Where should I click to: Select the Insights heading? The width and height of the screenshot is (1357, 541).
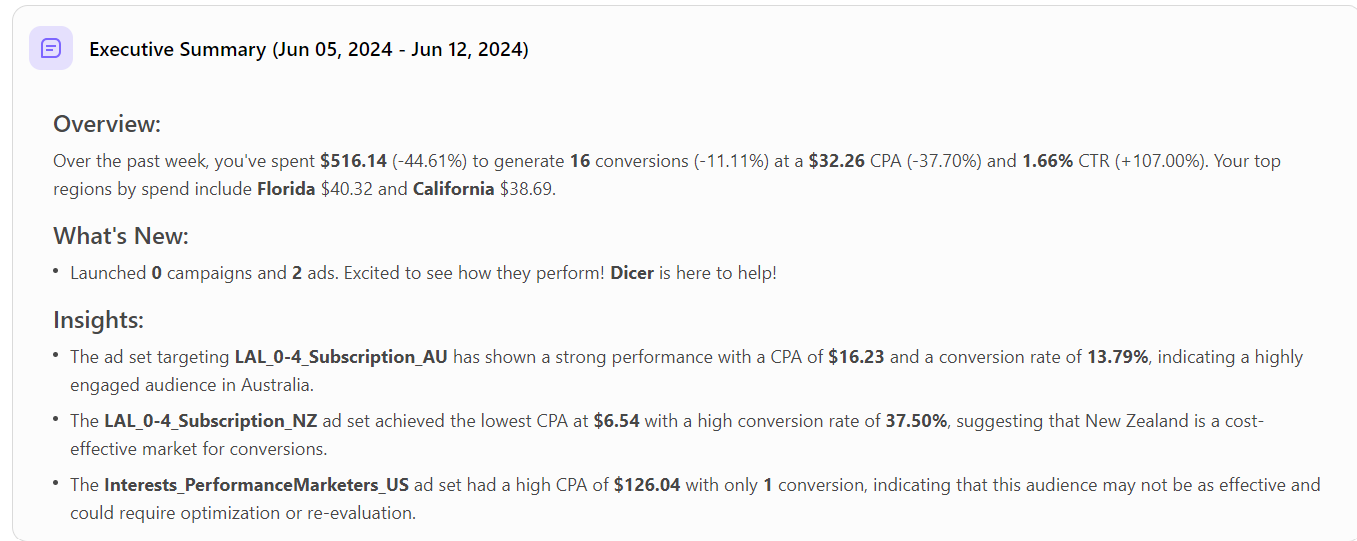[x=99, y=320]
